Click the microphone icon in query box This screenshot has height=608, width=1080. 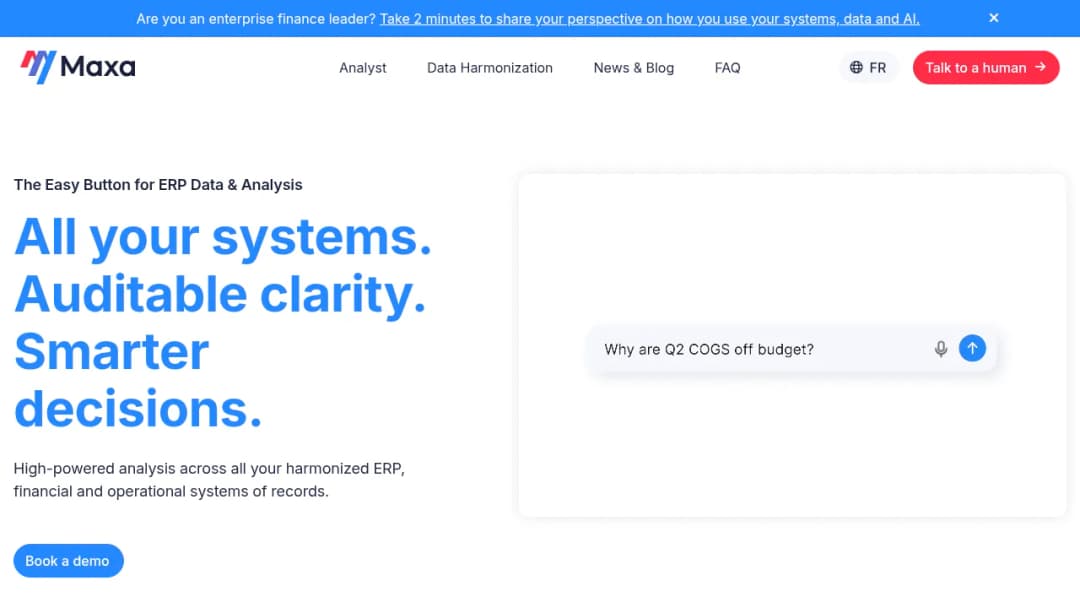tap(940, 349)
